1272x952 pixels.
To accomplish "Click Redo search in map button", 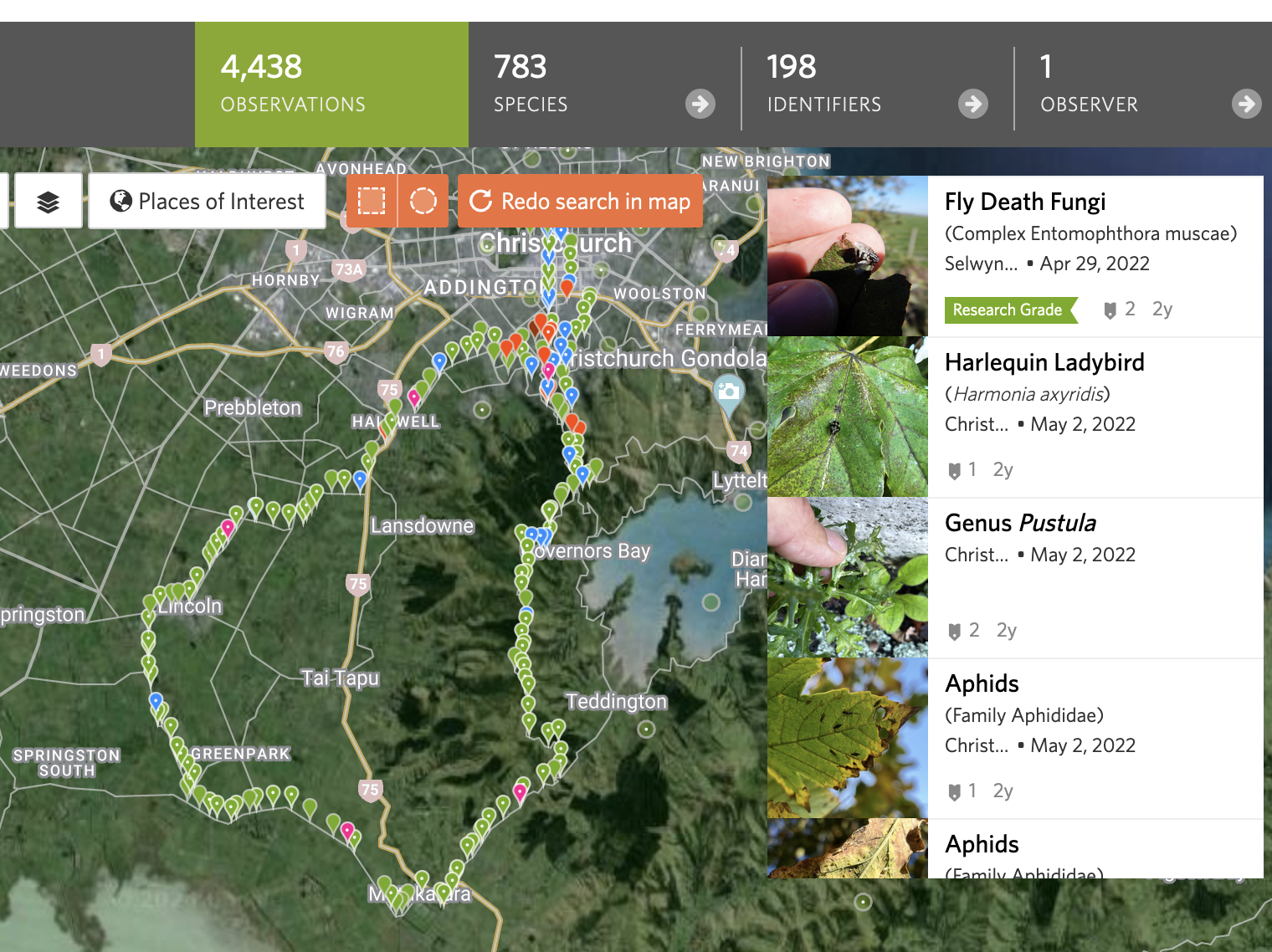I will tap(580, 202).
